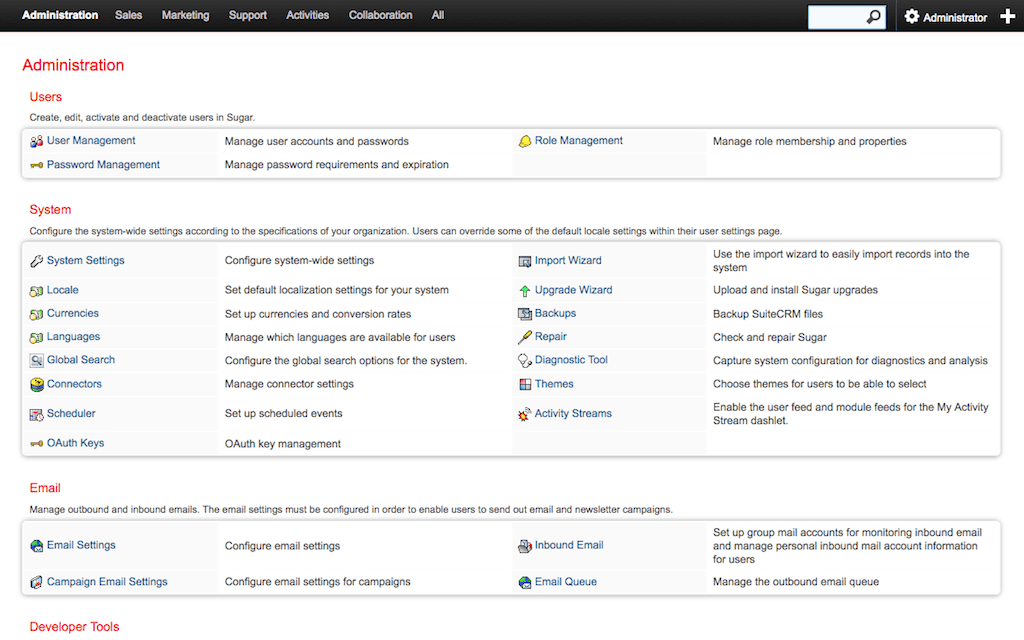Click the User Management people icon
Screen dimensions: 1024x640
[x=36, y=142]
